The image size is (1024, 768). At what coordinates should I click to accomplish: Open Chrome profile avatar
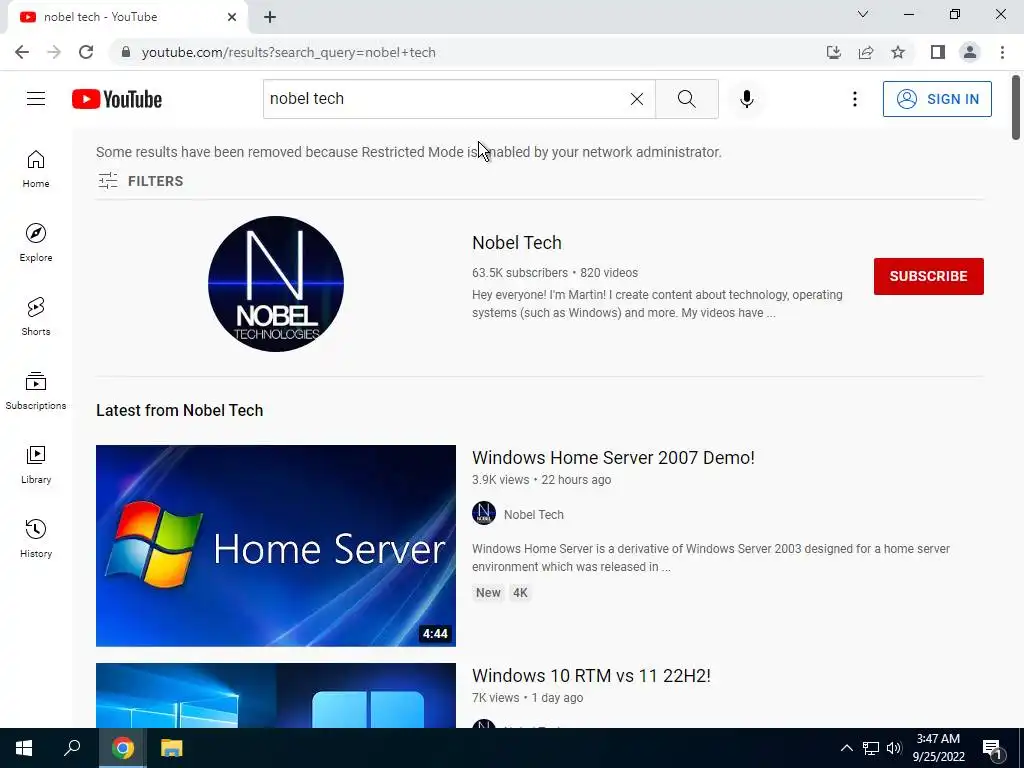coord(970,52)
